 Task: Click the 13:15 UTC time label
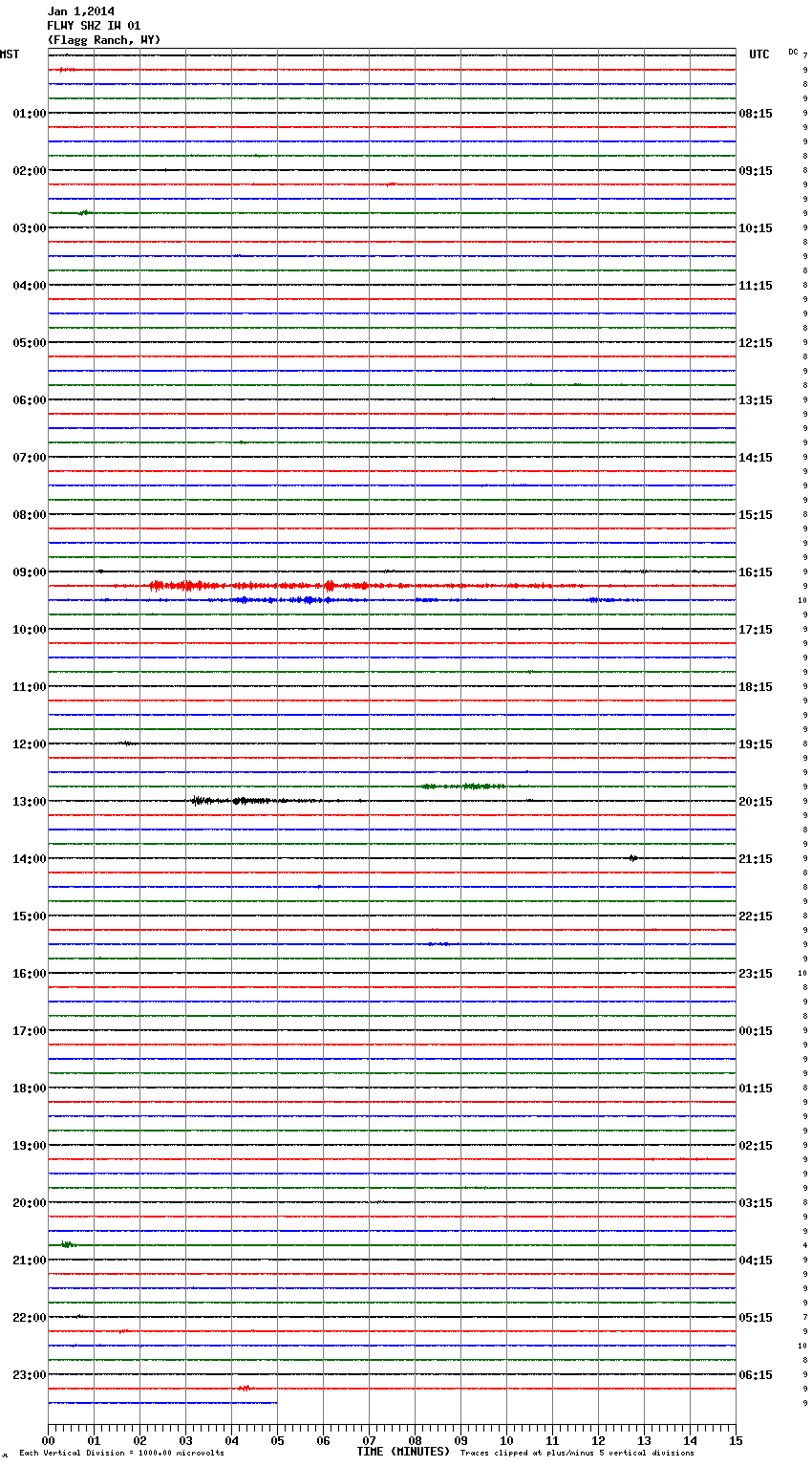(756, 400)
